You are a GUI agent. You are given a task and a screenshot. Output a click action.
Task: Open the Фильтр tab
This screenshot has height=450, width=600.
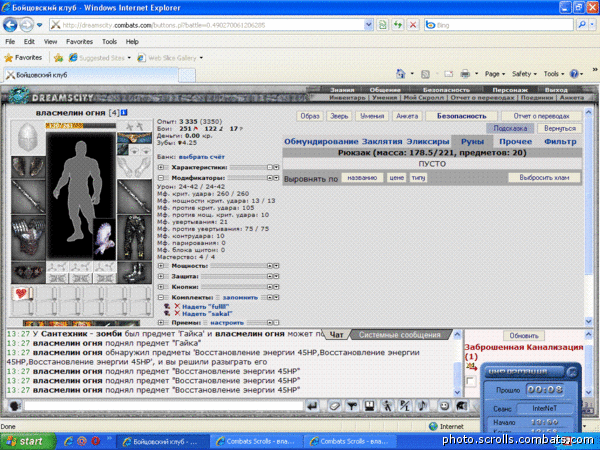560,142
